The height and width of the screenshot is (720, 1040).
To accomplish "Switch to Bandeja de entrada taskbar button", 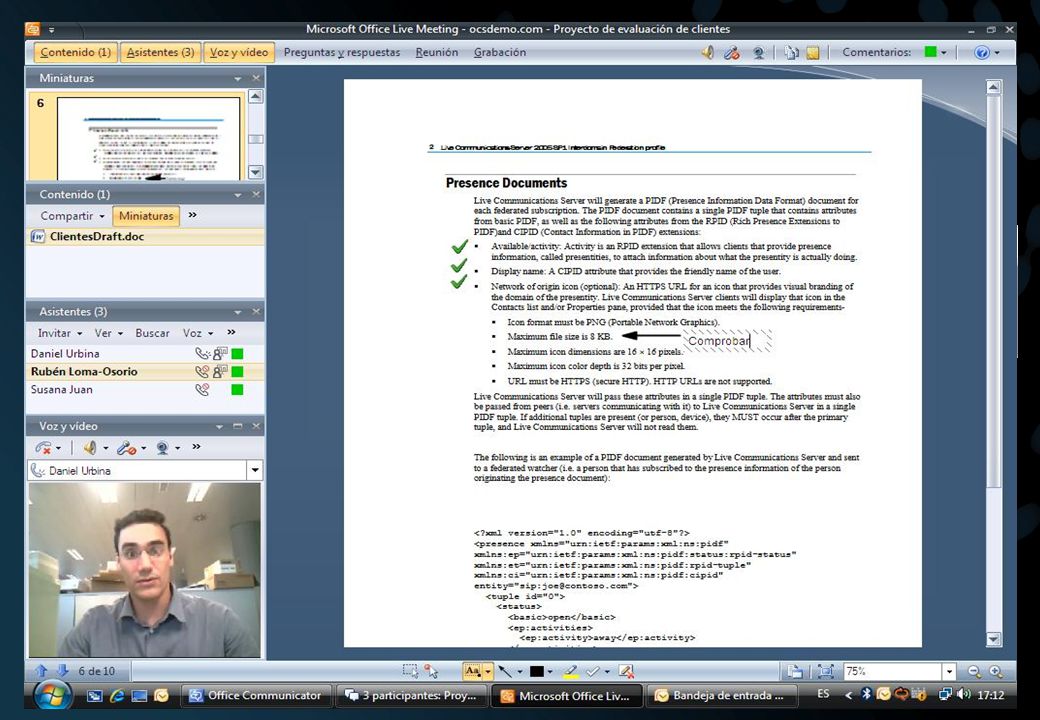I will point(721,695).
